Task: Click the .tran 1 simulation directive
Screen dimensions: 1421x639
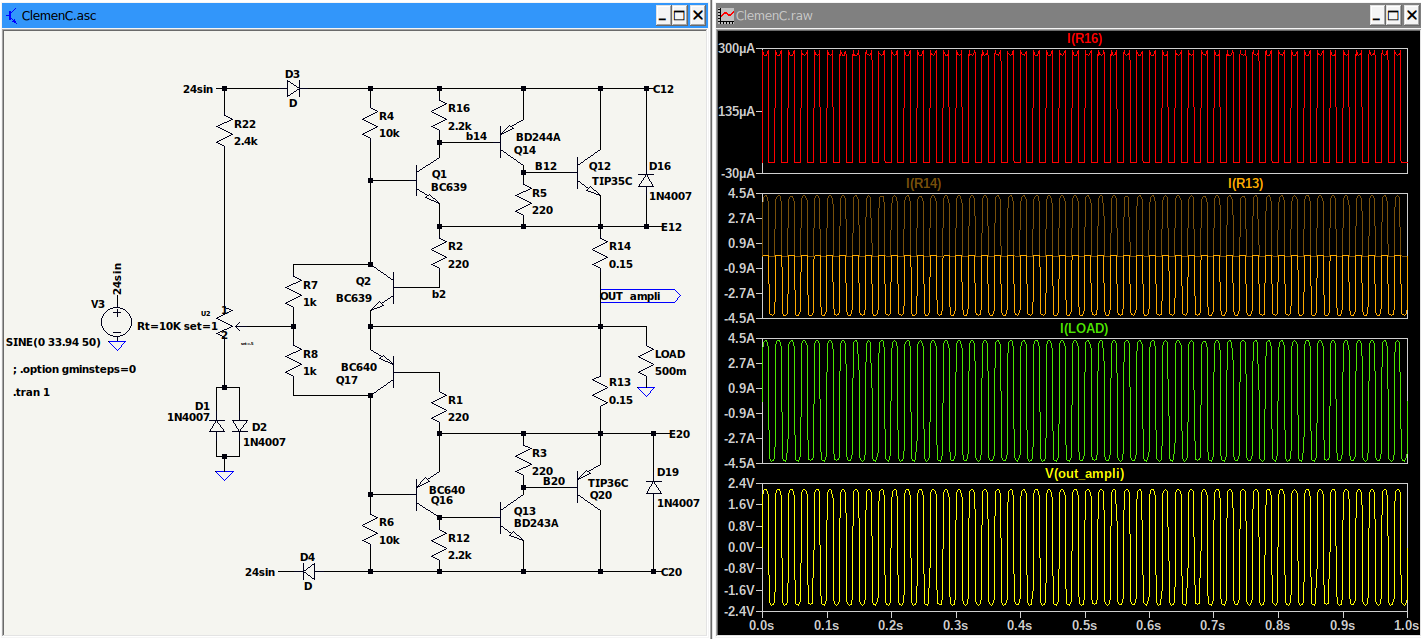Action: coord(32,392)
